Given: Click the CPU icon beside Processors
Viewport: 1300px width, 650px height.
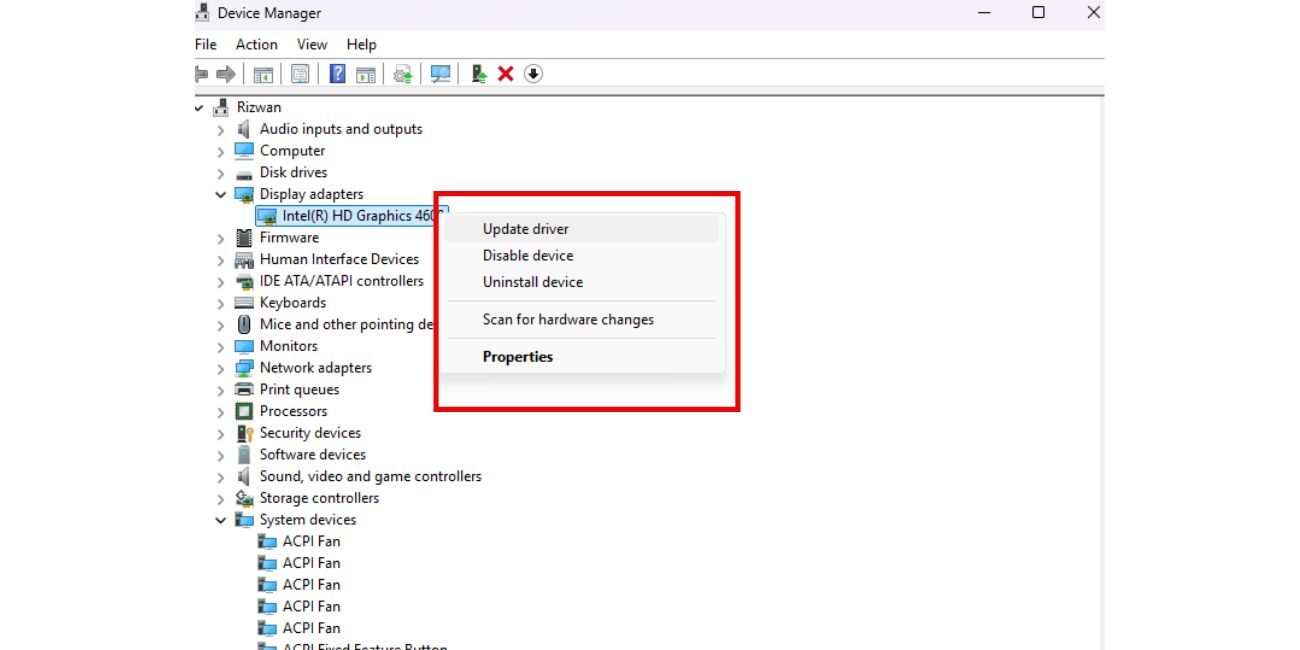Looking at the screenshot, I should (x=244, y=411).
